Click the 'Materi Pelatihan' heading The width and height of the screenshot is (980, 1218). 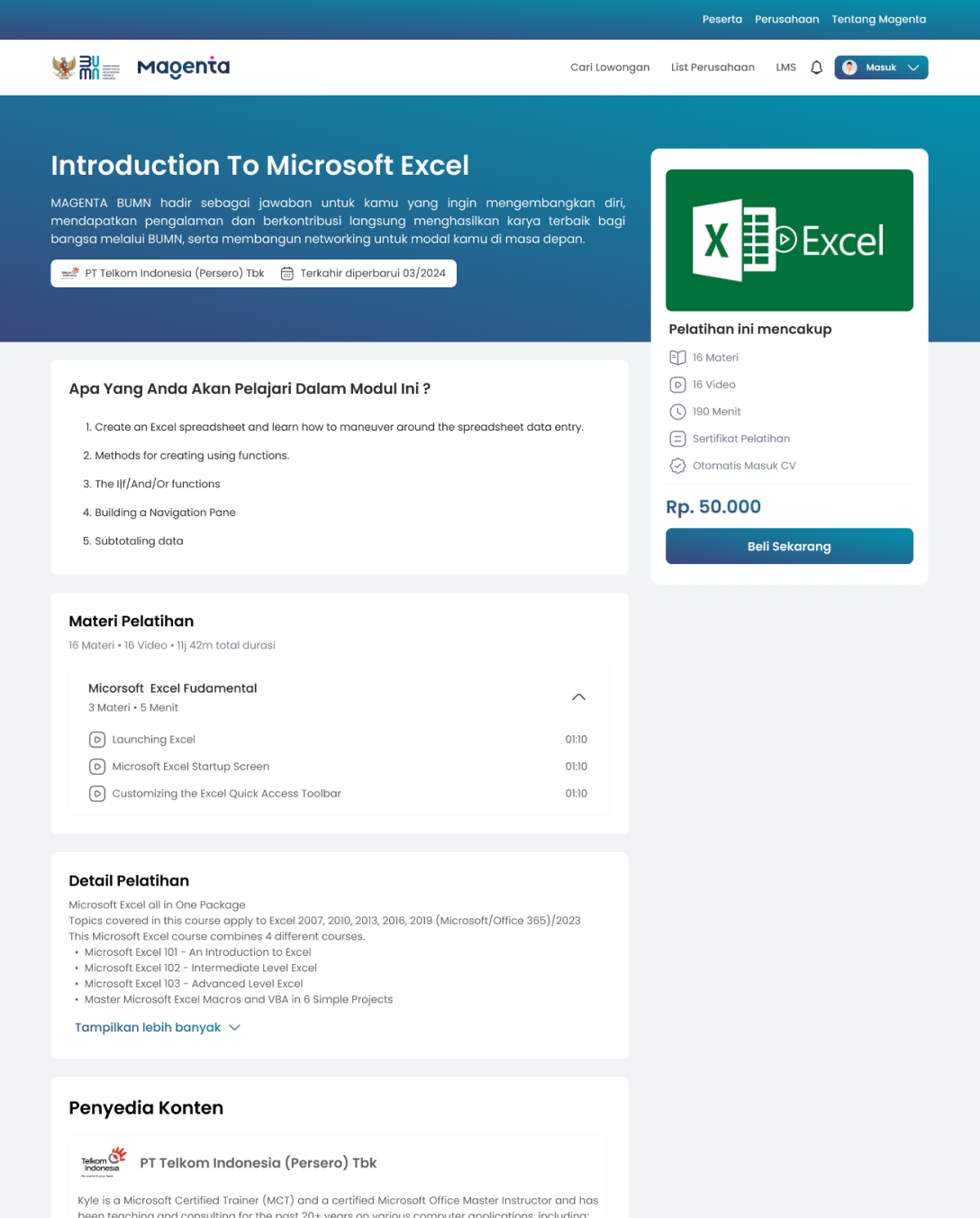click(x=132, y=622)
